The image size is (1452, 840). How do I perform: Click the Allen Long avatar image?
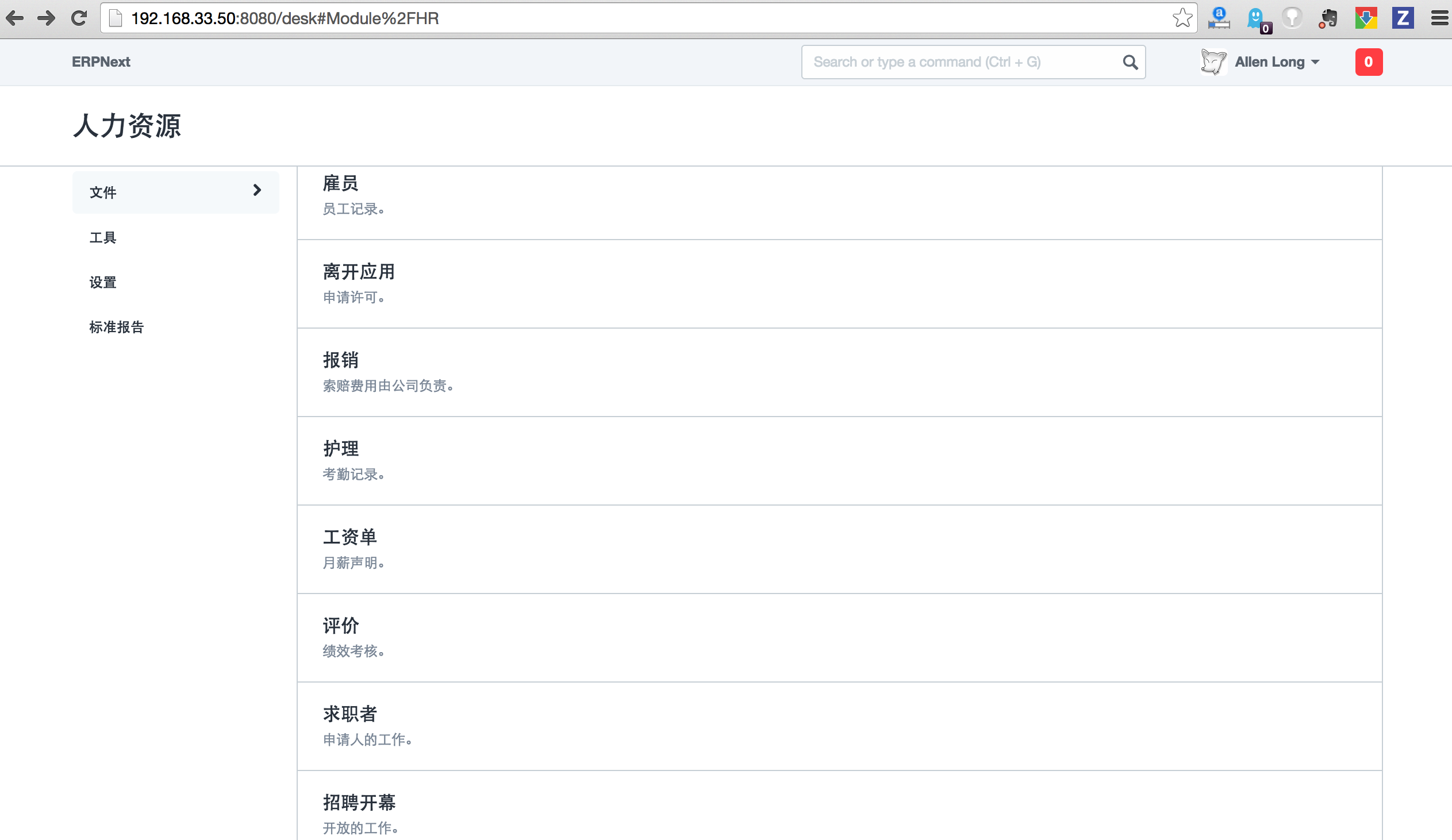click(x=1213, y=62)
